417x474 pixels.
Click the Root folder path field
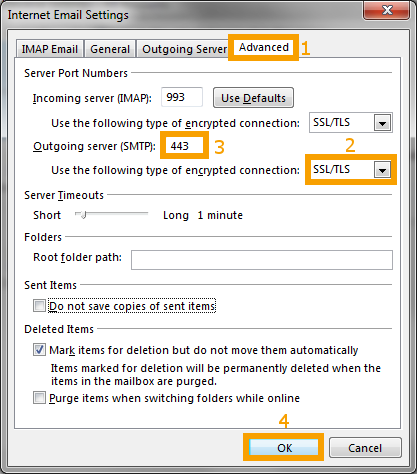point(262,260)
